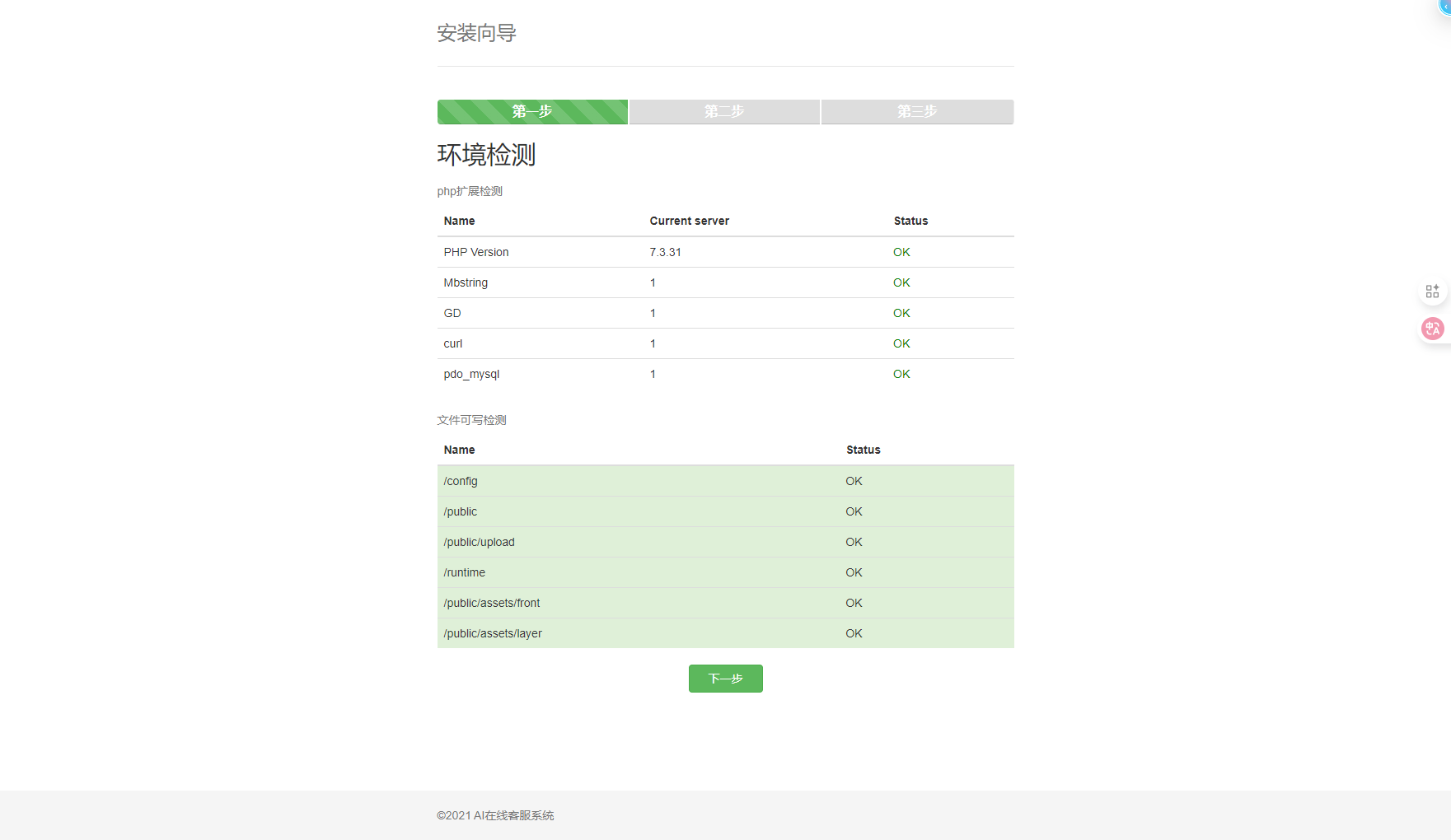Click the 安装向导 heading
Viewport: 1451px width, 840px height.
click(476, 33)
